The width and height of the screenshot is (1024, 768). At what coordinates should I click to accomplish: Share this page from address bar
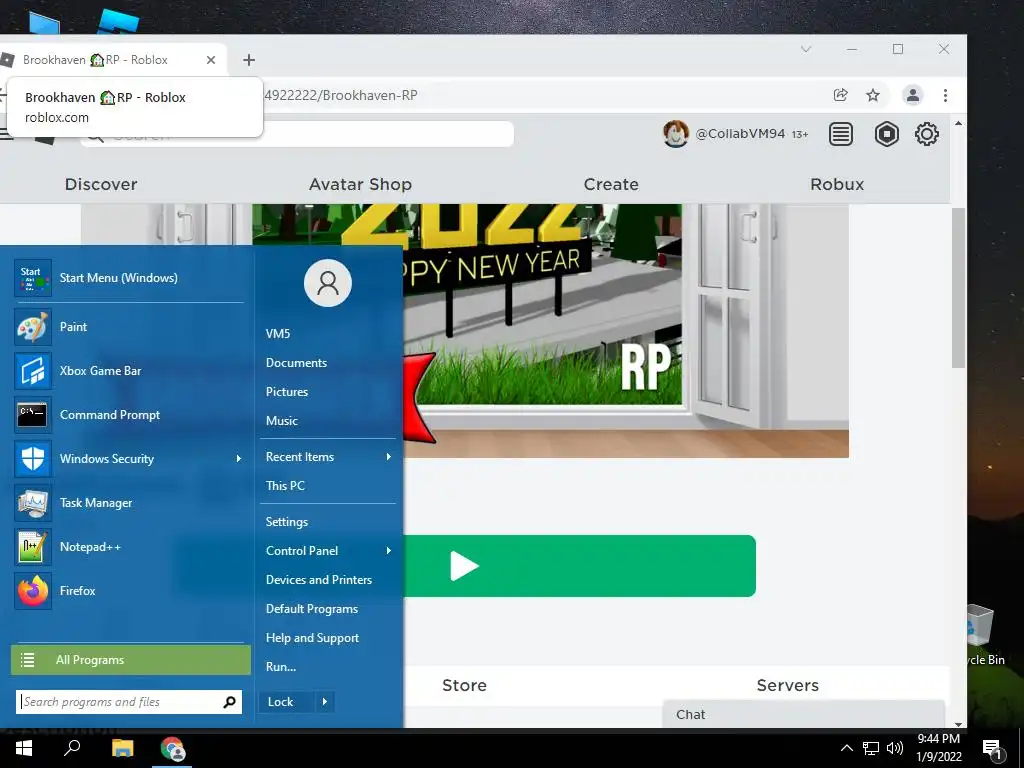coord(840,95)
